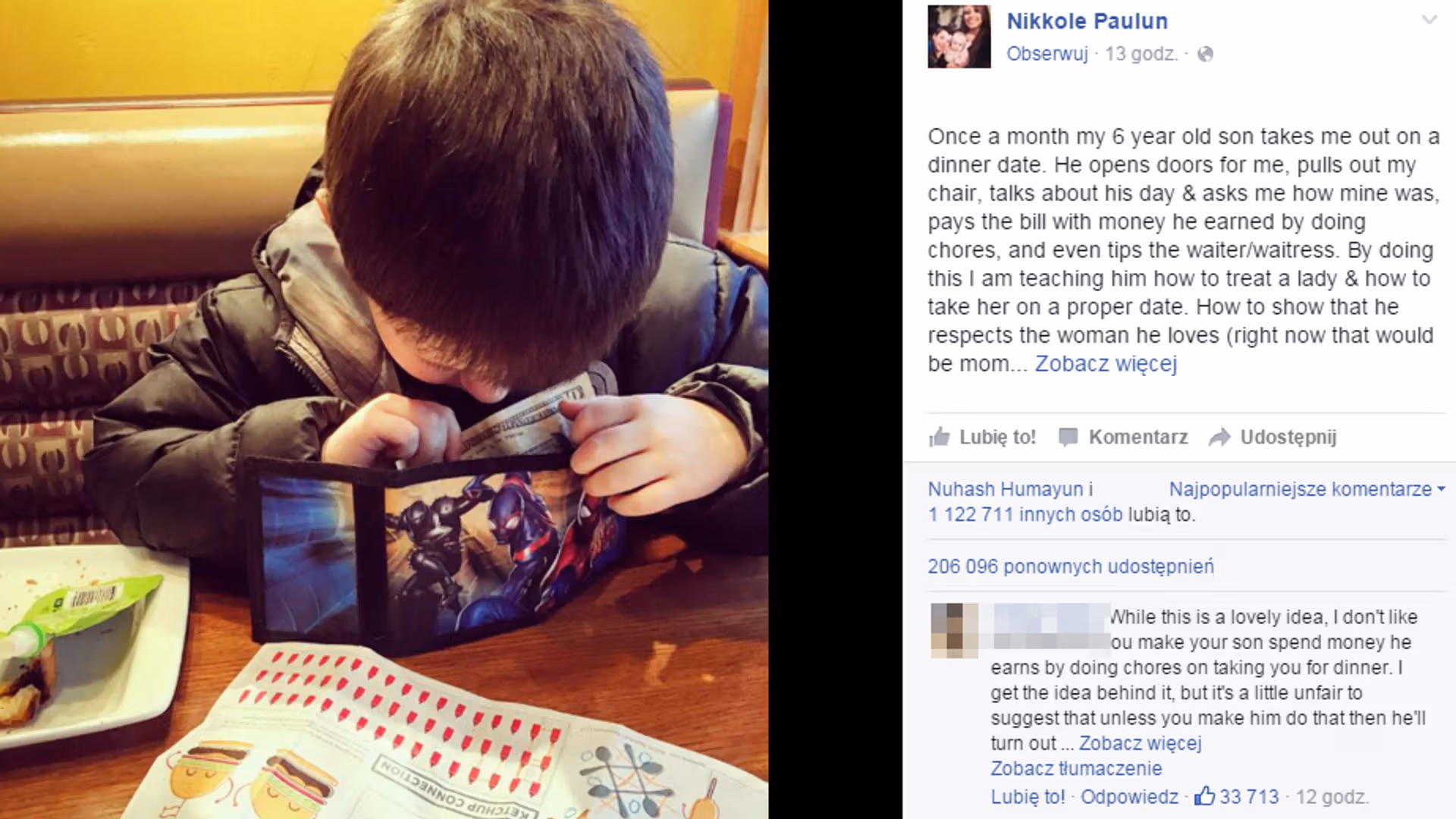
Task: Expand the post text with Zobacz więcej
Action: (1106, 364)
